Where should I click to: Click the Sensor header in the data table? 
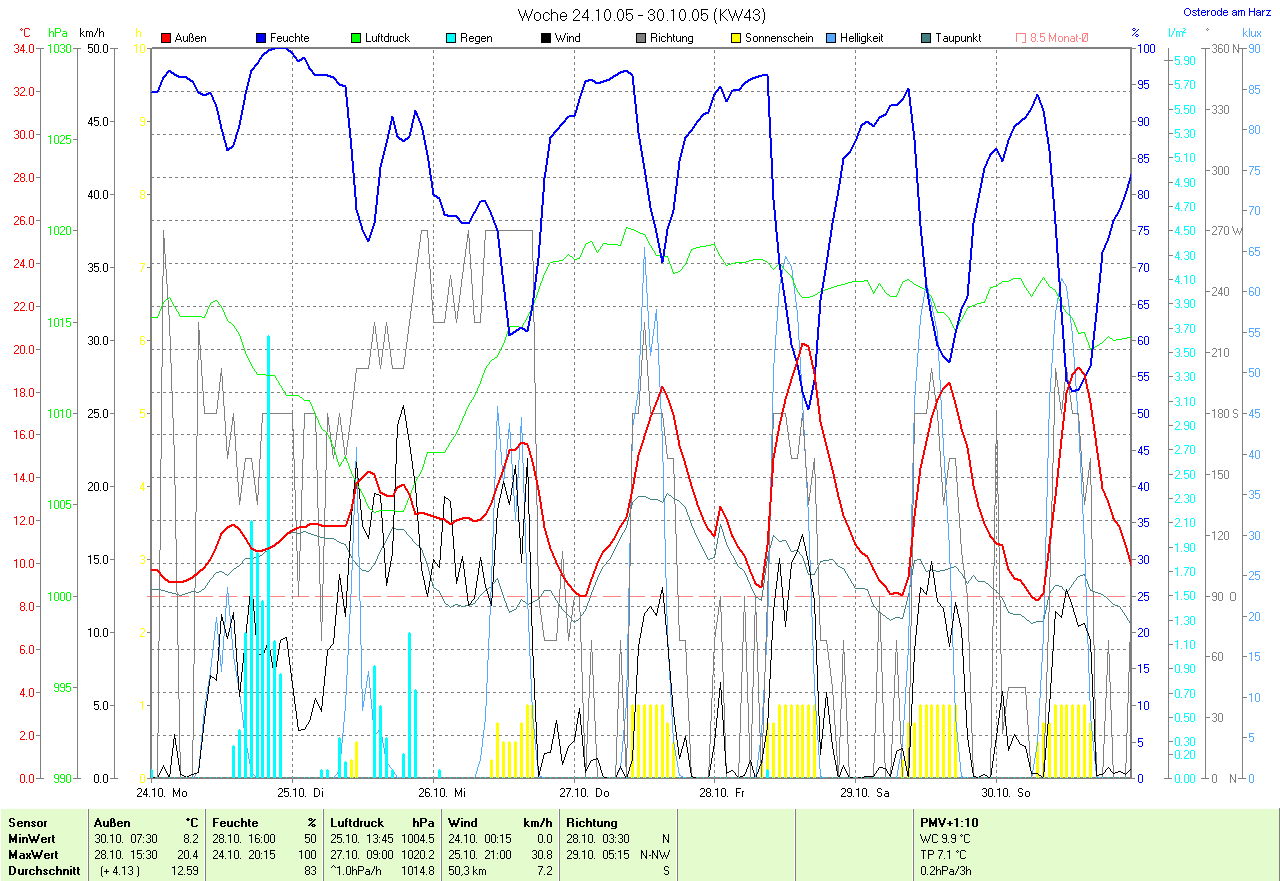pos(28,823)
